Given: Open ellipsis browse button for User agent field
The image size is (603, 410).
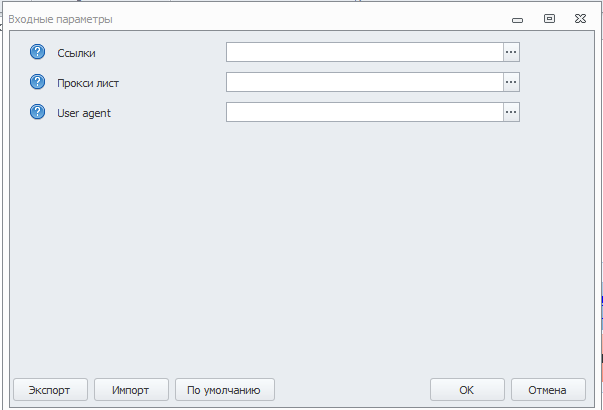Looking at the screenshot, I should point(511,112).
